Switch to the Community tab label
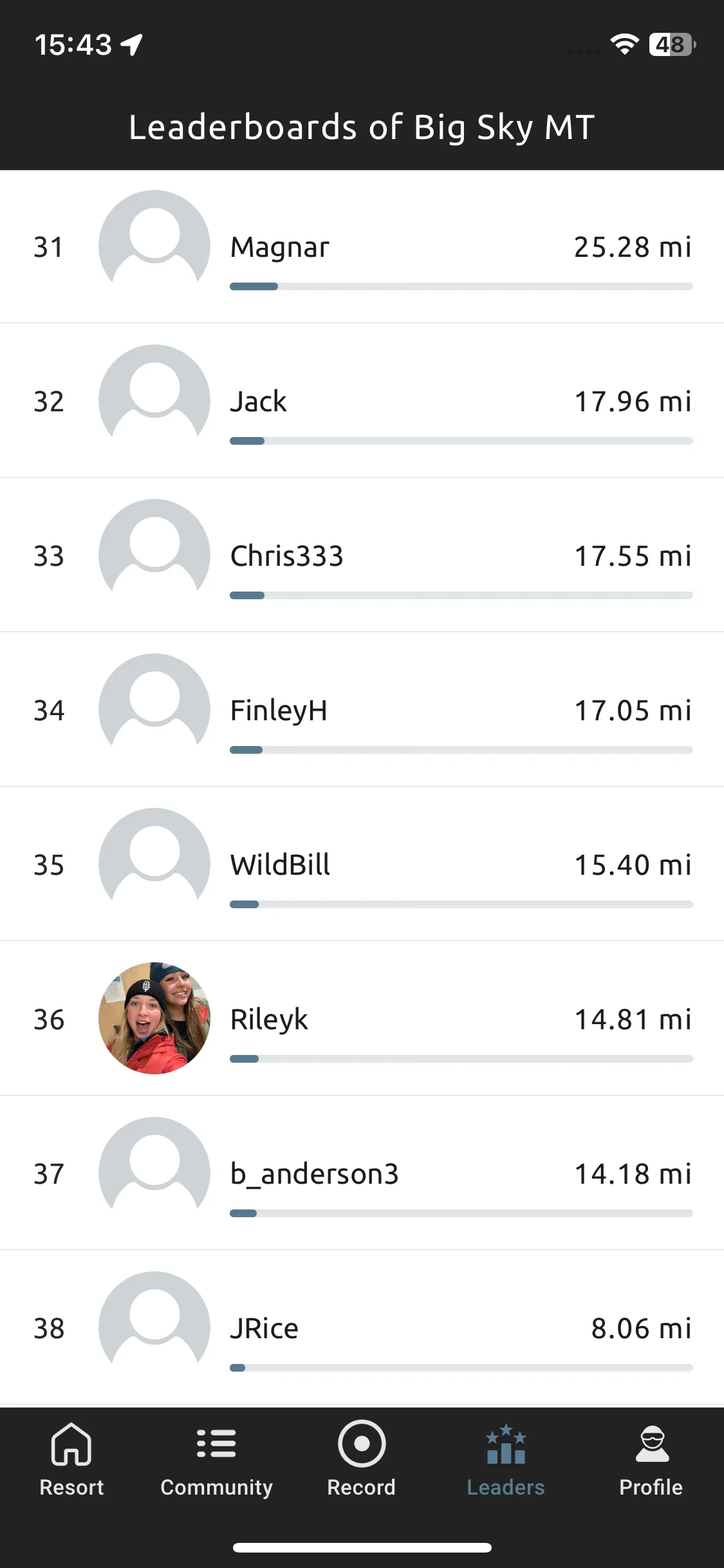724x1568 pixels. click(216, 1488)
